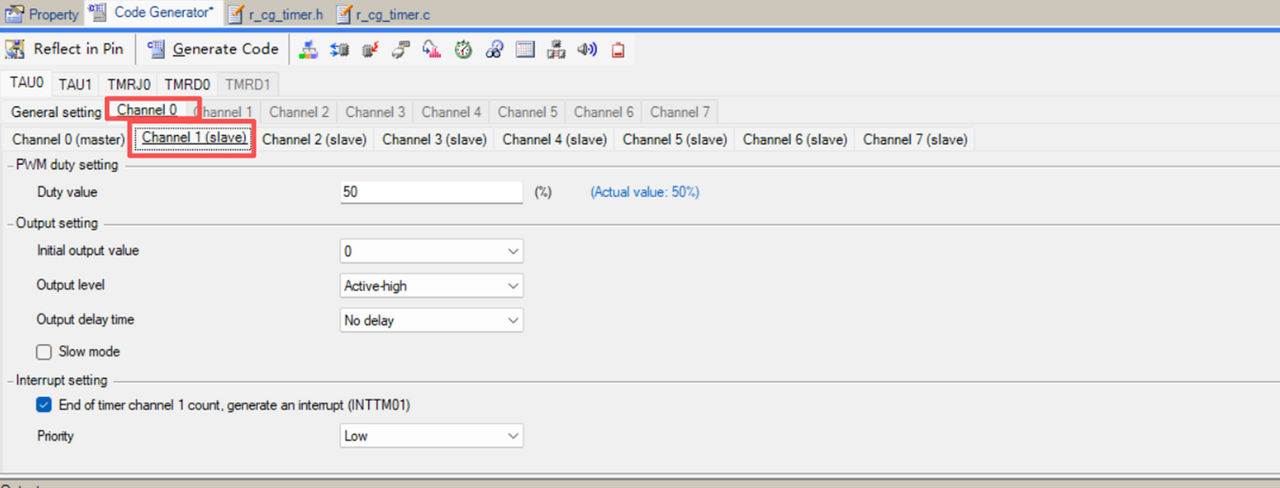The width and height of the screenshot is (1280, 488).
Task: Open the Clock Generator hierarchy icon
Action: tap(309, 49)
